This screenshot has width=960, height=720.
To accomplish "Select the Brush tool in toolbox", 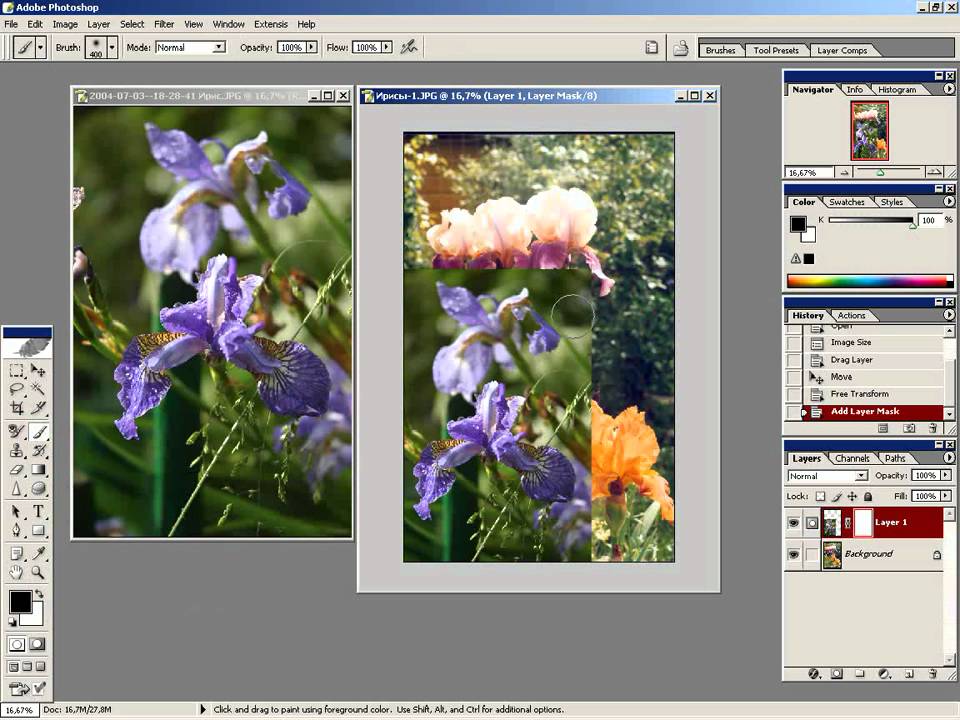I will pyautogui.click(x=38, y=432).
